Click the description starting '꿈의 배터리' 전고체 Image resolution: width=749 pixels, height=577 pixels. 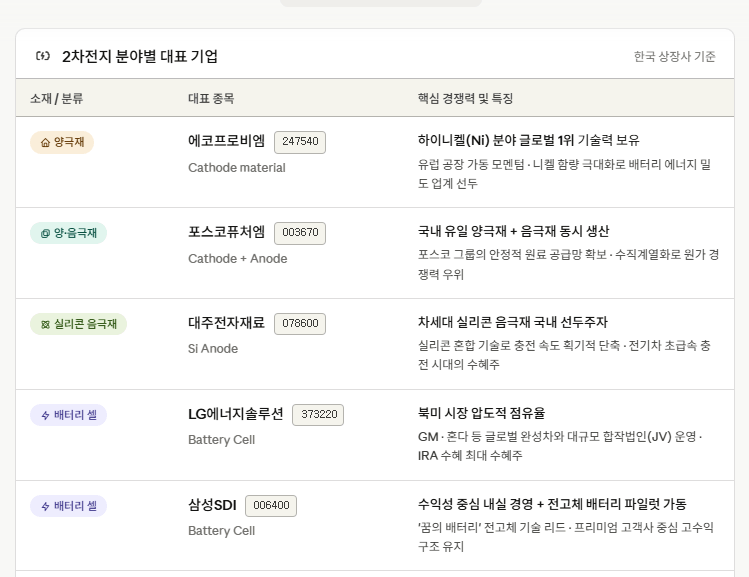[x=566, y=537]
